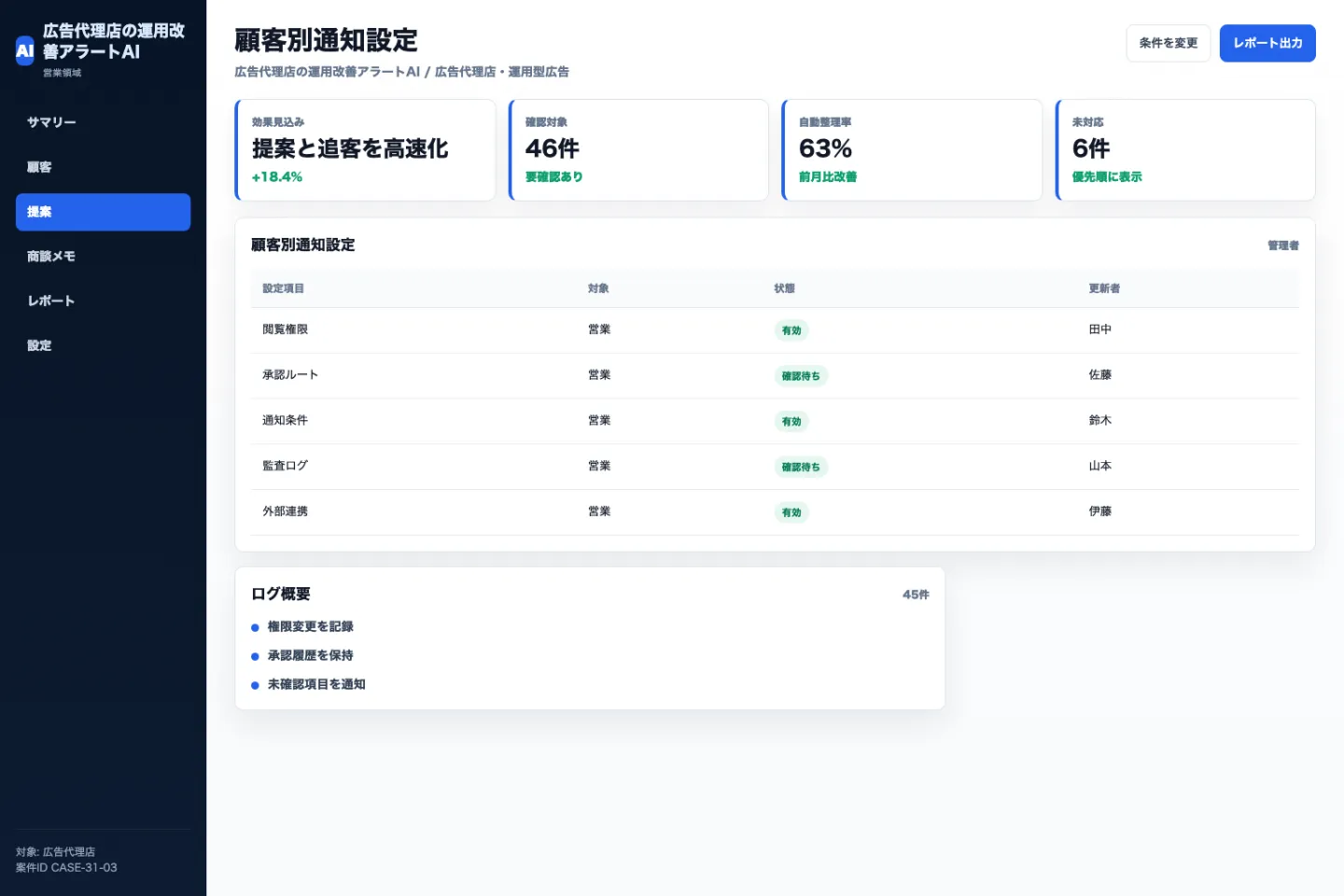This screenshot has height=896, width=1344.
Task: Click updater name 山本
Action: (1099, 466)
